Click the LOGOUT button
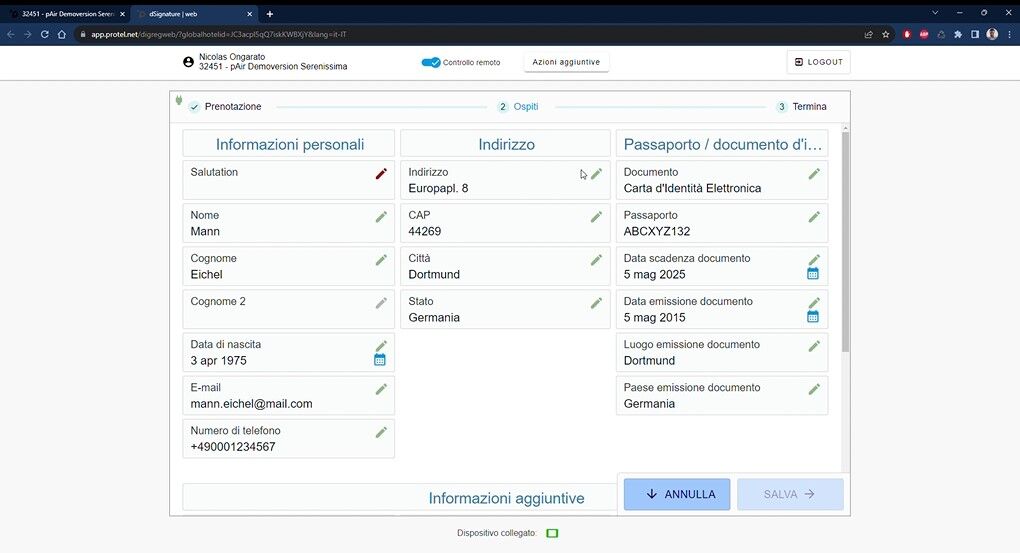 pyautogui.click(x=818, y=62)
